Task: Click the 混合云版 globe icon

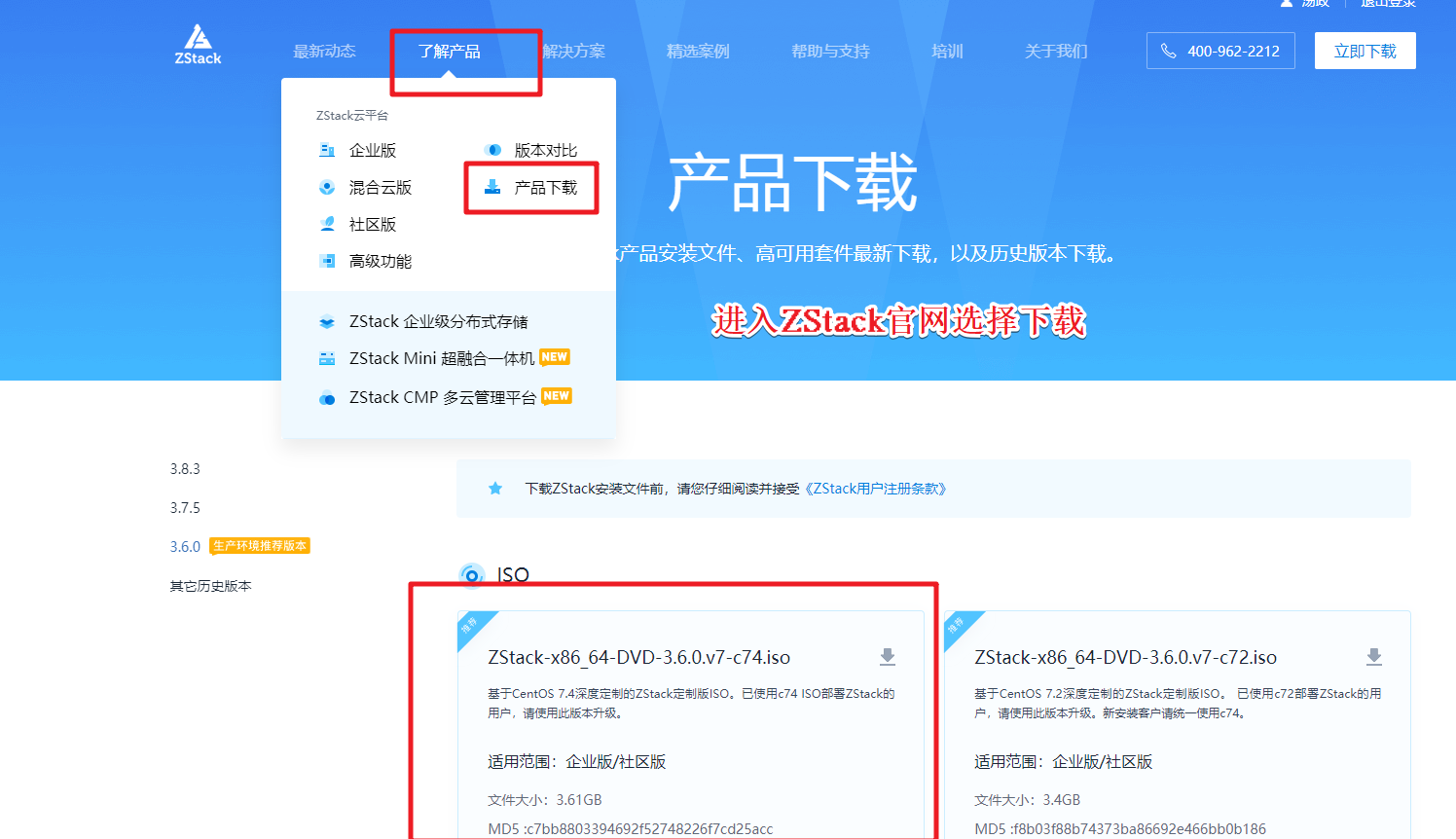Action: (327, 187)
